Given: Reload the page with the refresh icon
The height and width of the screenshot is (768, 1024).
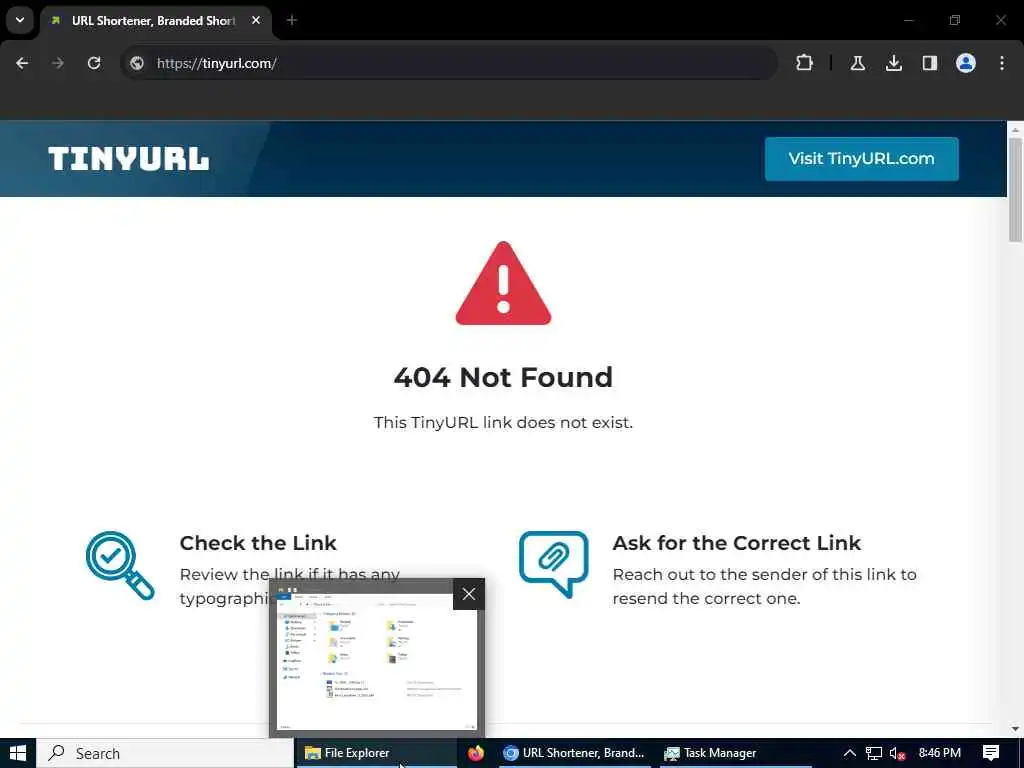Looking at the screenshot, I should [x=94, y=63].
